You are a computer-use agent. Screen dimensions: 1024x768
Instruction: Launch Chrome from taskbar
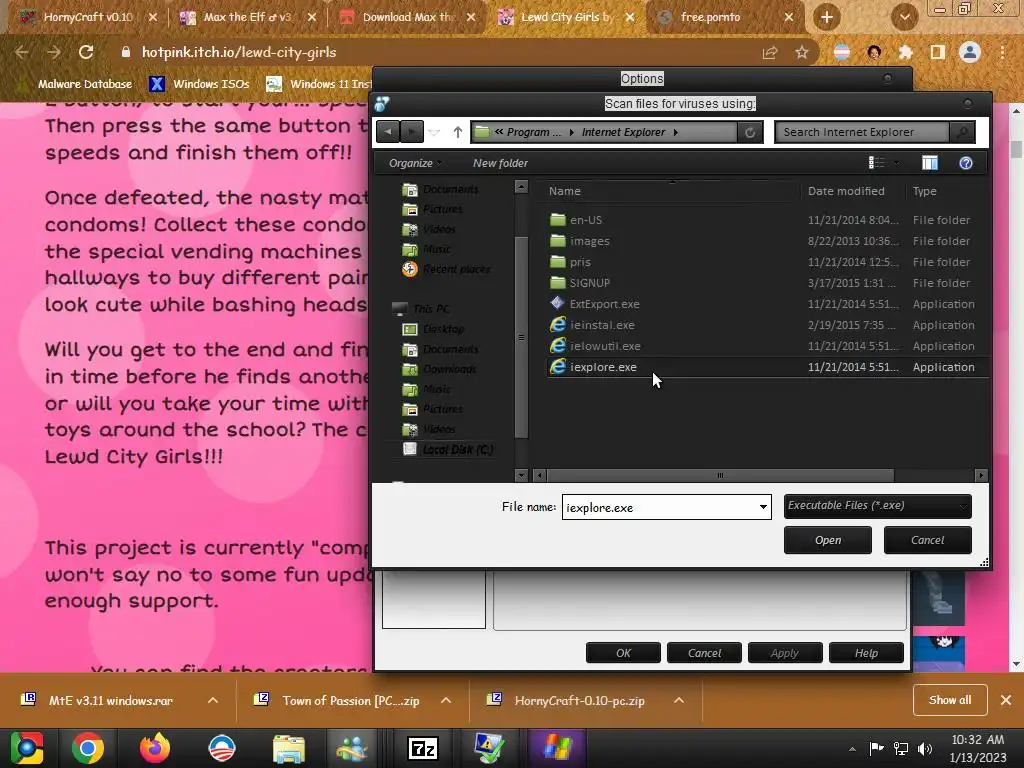coord(88,748)
